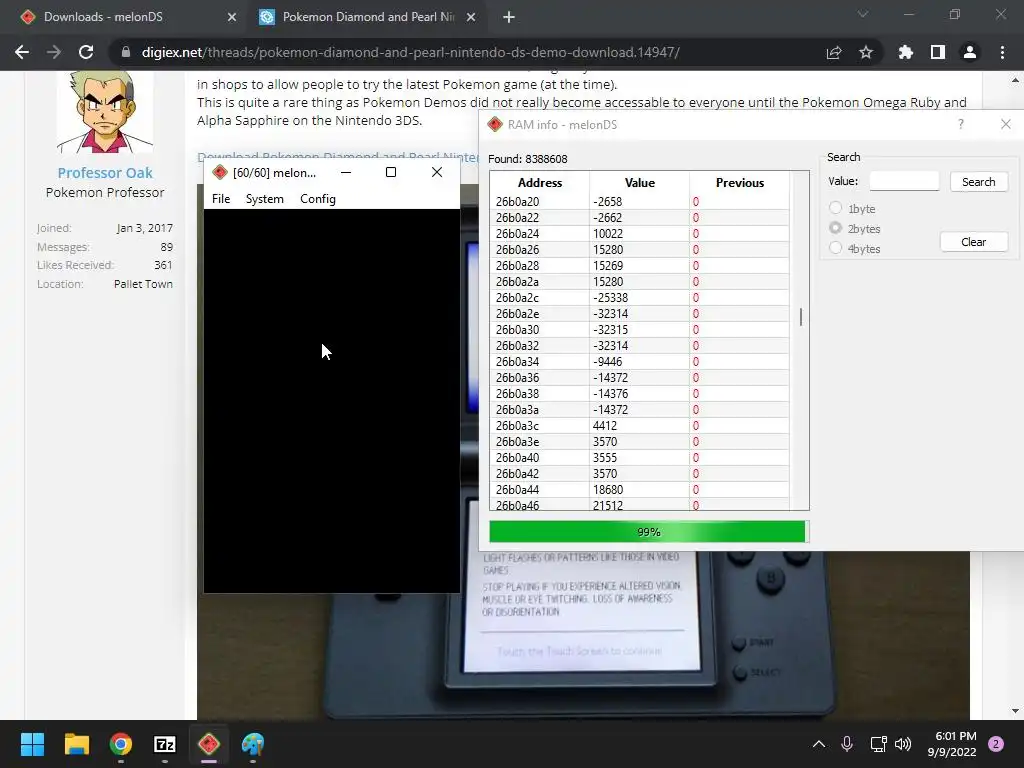
Task: Click the RAM table scrollbar thumb
Action: coord(801,317)
